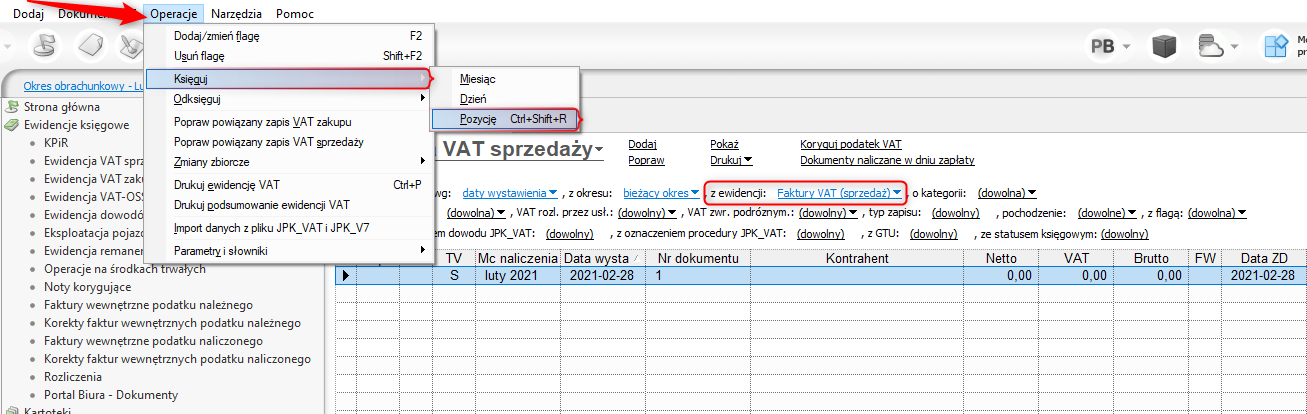This screenshot has height=414, width=1307.
Task: Click z GTU (dowolny) filter
Action: click(934, 234)
